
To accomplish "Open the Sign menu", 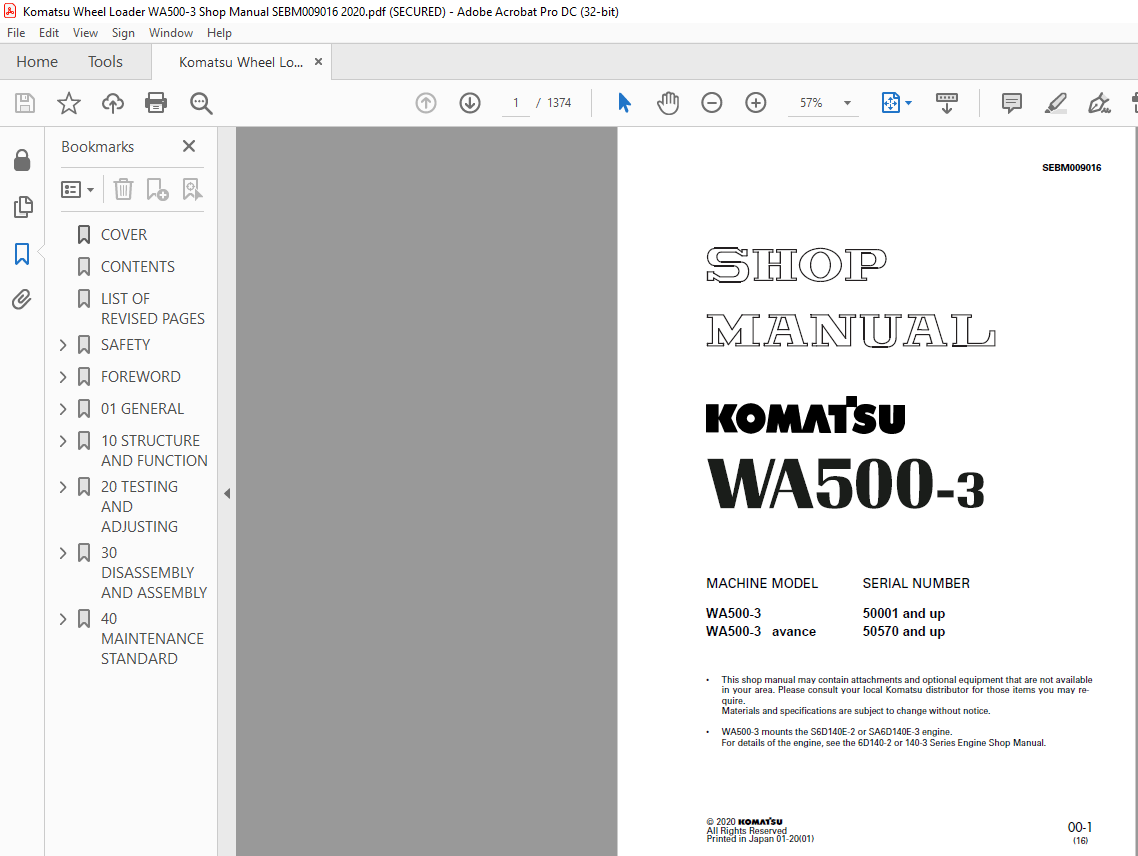I will click(x=123, y=33).
